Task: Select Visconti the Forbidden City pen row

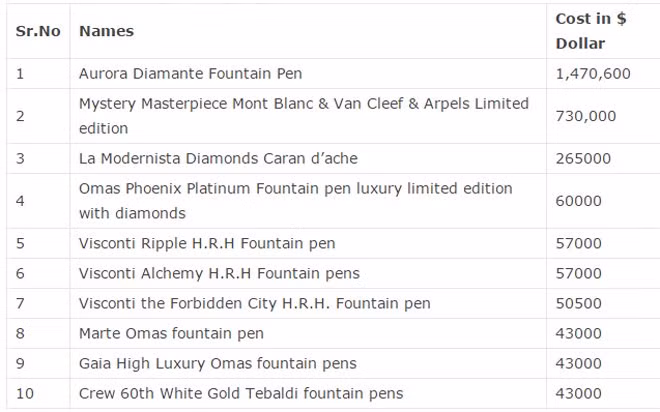Action: [254, 303]
